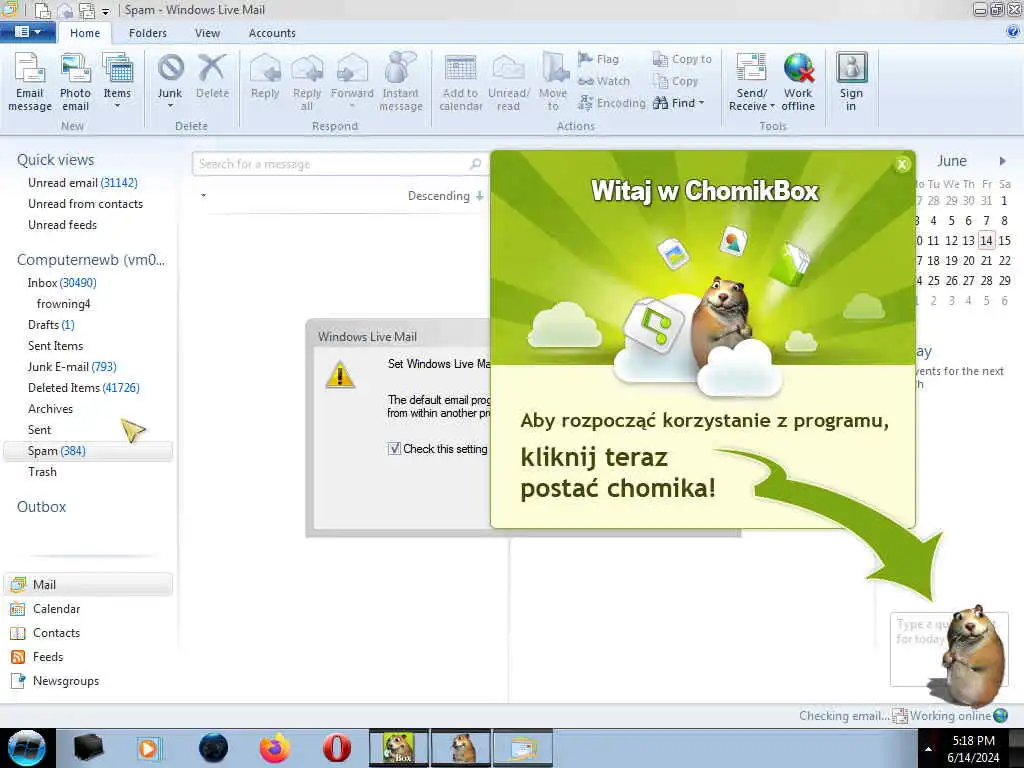The image size is (1024, 768).
Task: Open the Deleted Items folder
Action: (x=84, y=388)
